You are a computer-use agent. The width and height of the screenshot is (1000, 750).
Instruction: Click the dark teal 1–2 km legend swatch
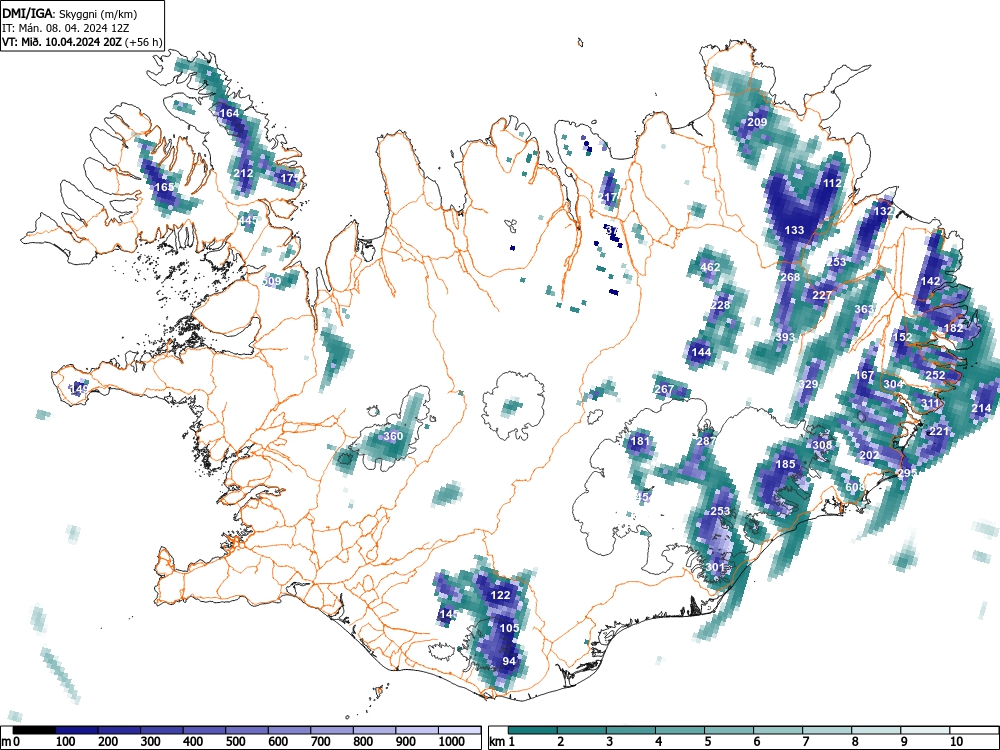(x=533, y=730)
